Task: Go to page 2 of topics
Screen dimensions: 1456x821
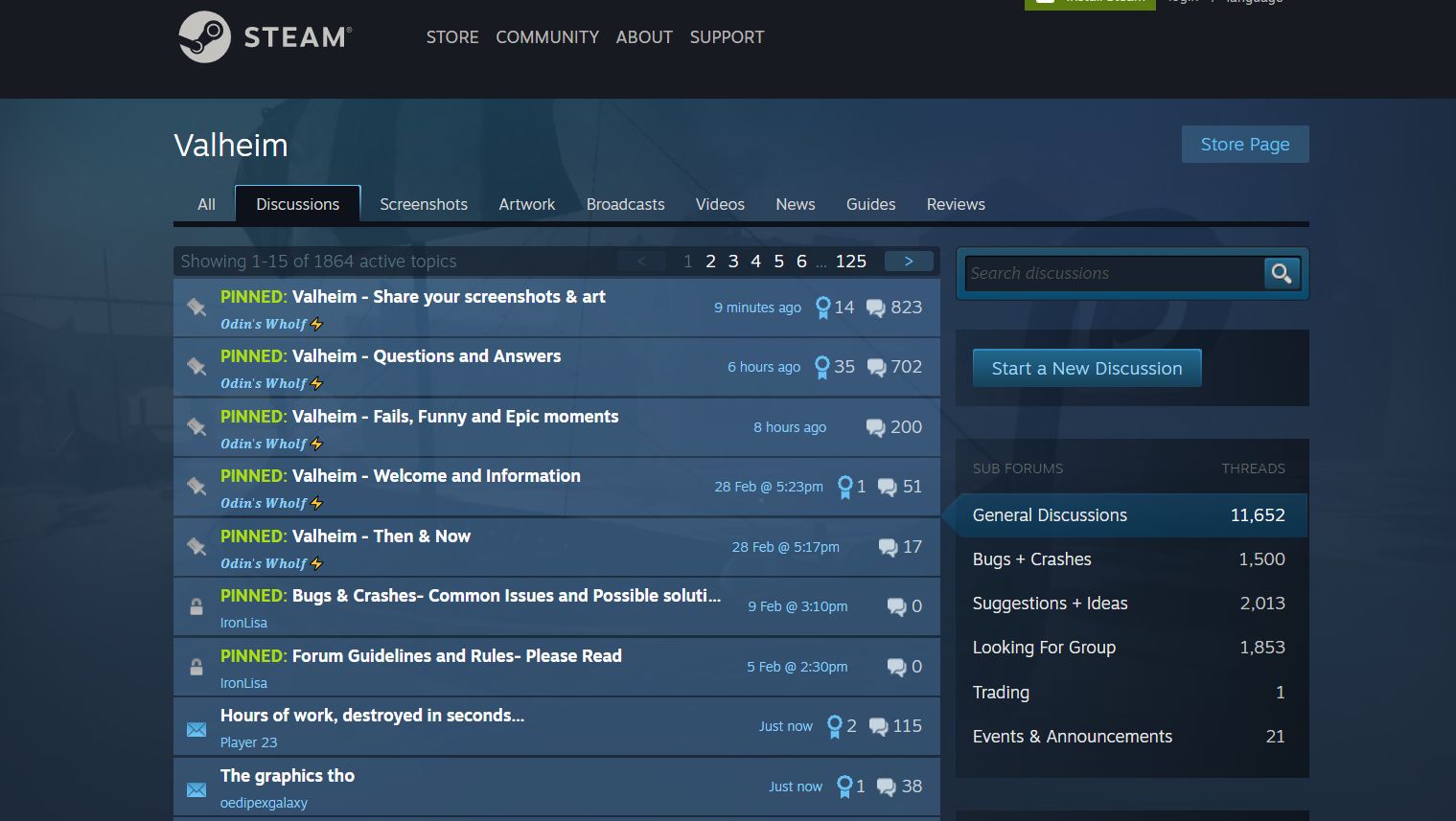Action: click(x=710, y=261)
